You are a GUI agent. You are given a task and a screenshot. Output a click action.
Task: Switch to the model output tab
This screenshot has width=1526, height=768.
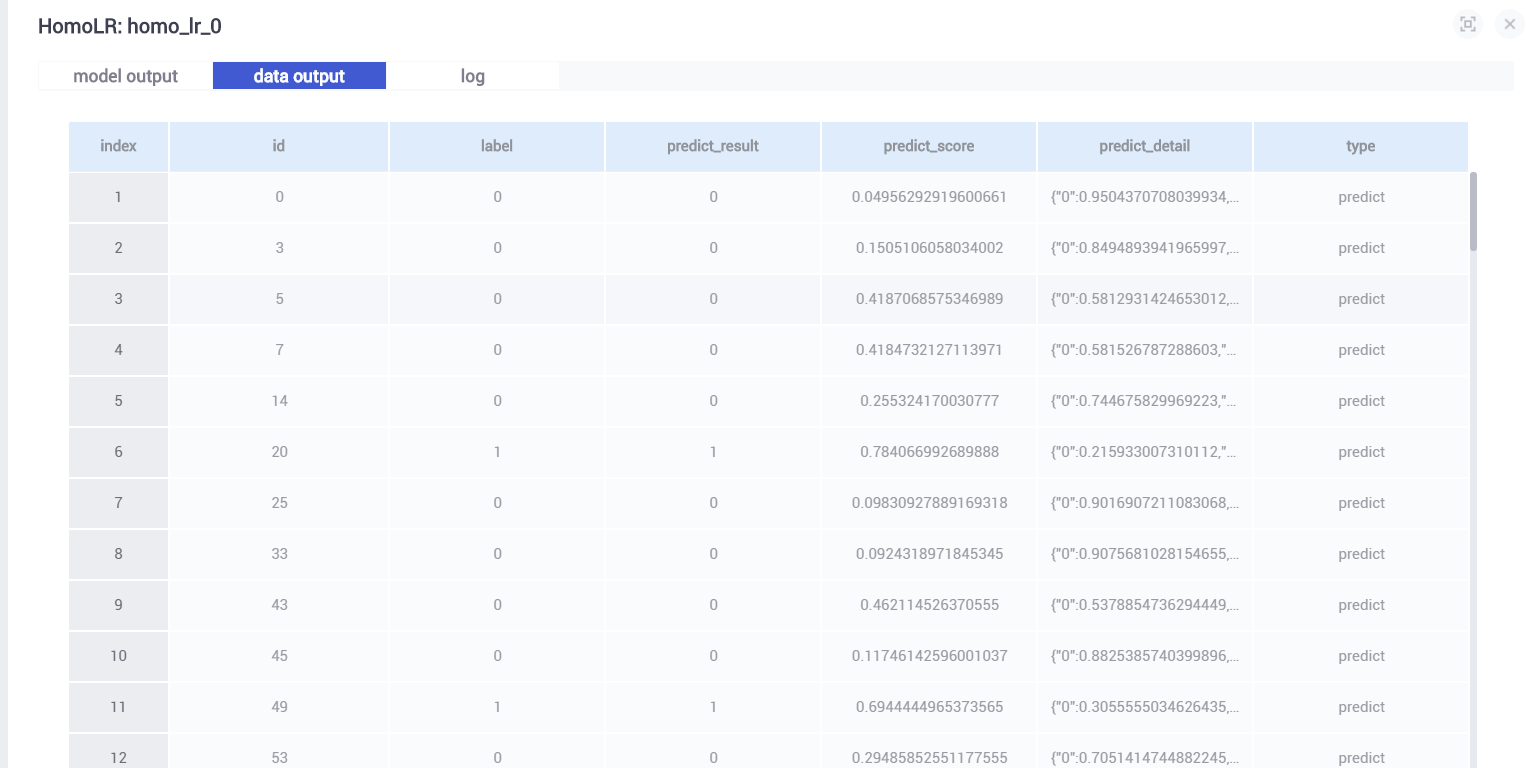[126, 76]
